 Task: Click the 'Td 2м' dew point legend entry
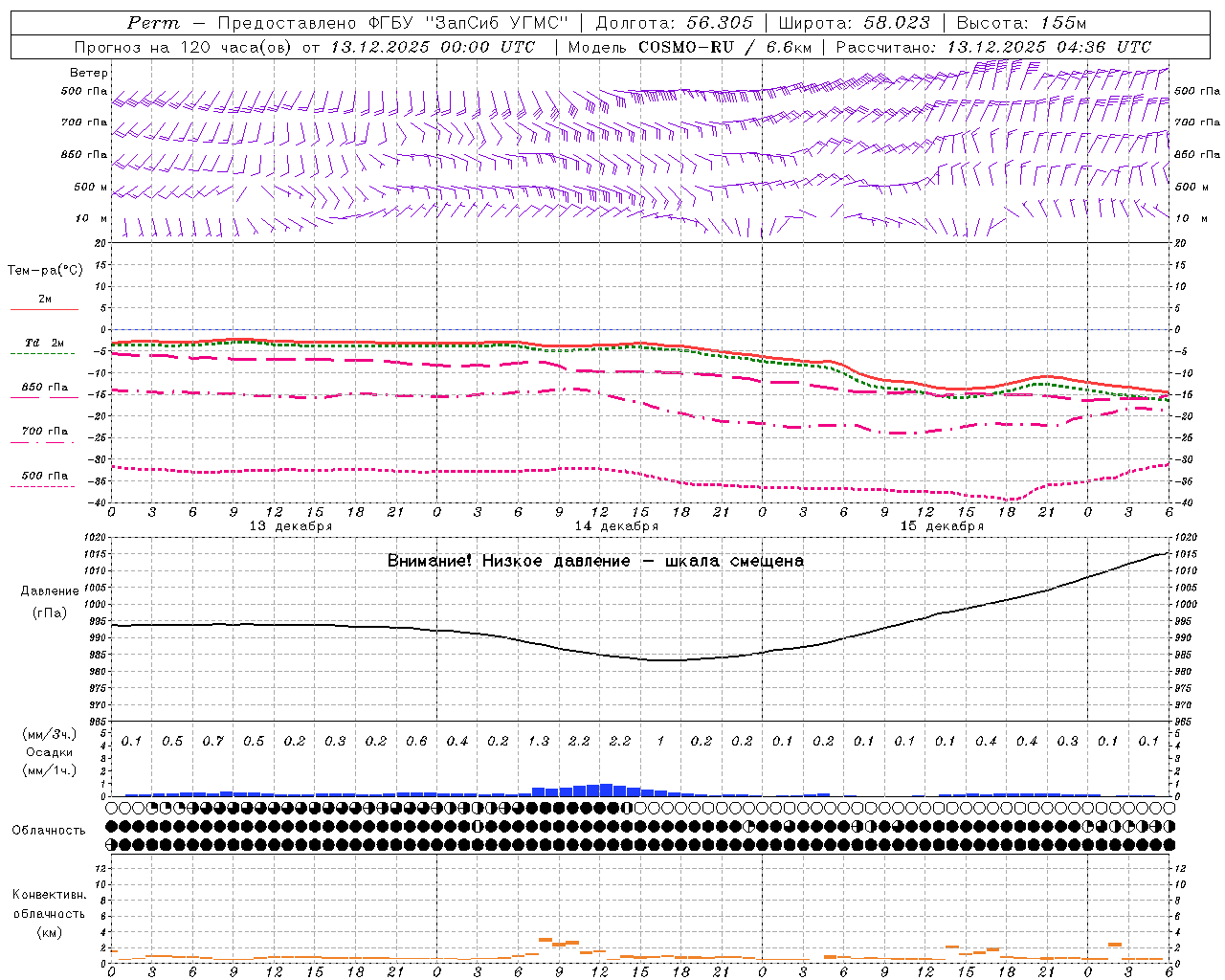pyautogui.click(x=44, y=343)
